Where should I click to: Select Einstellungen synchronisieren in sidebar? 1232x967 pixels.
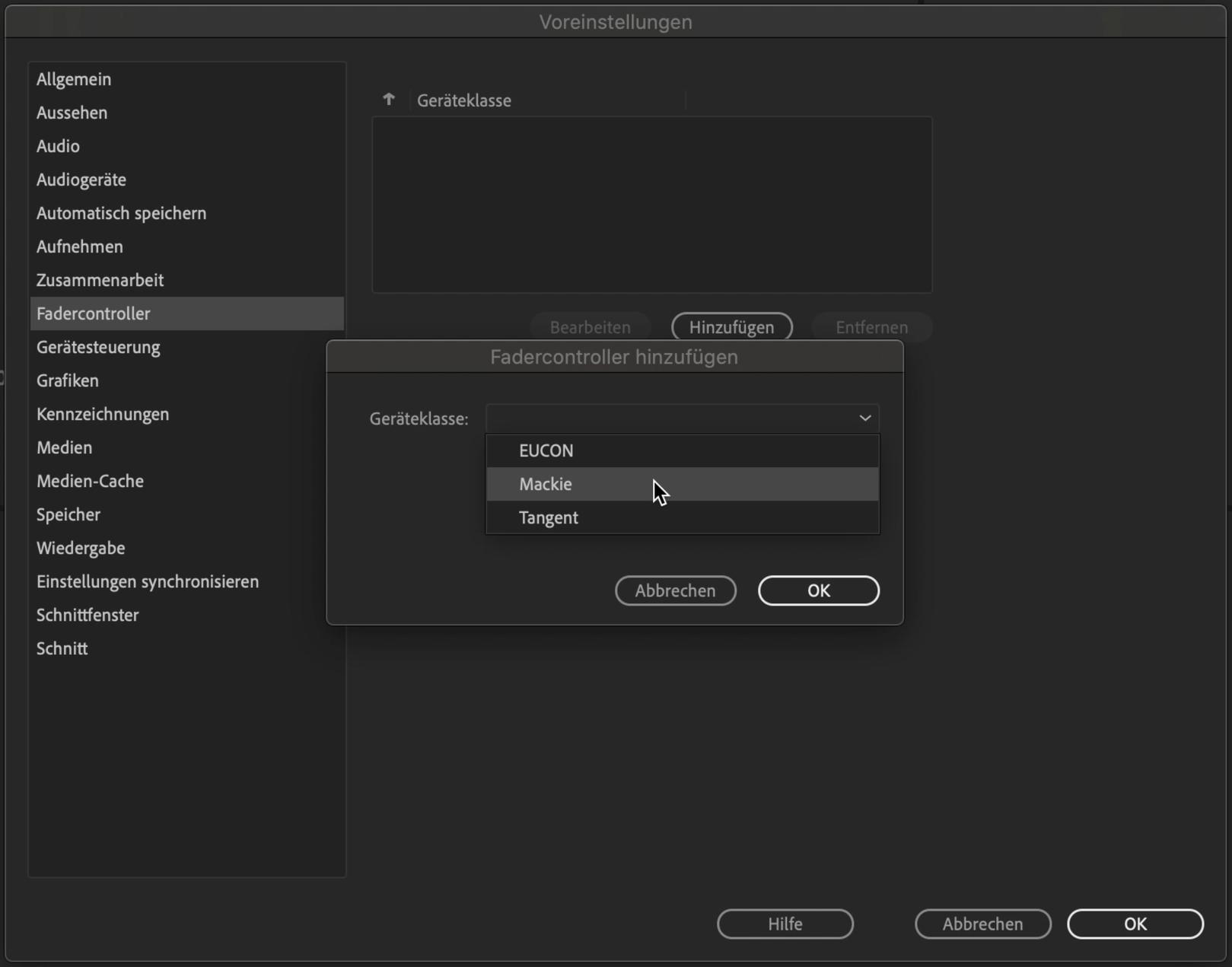click(148, 581)
